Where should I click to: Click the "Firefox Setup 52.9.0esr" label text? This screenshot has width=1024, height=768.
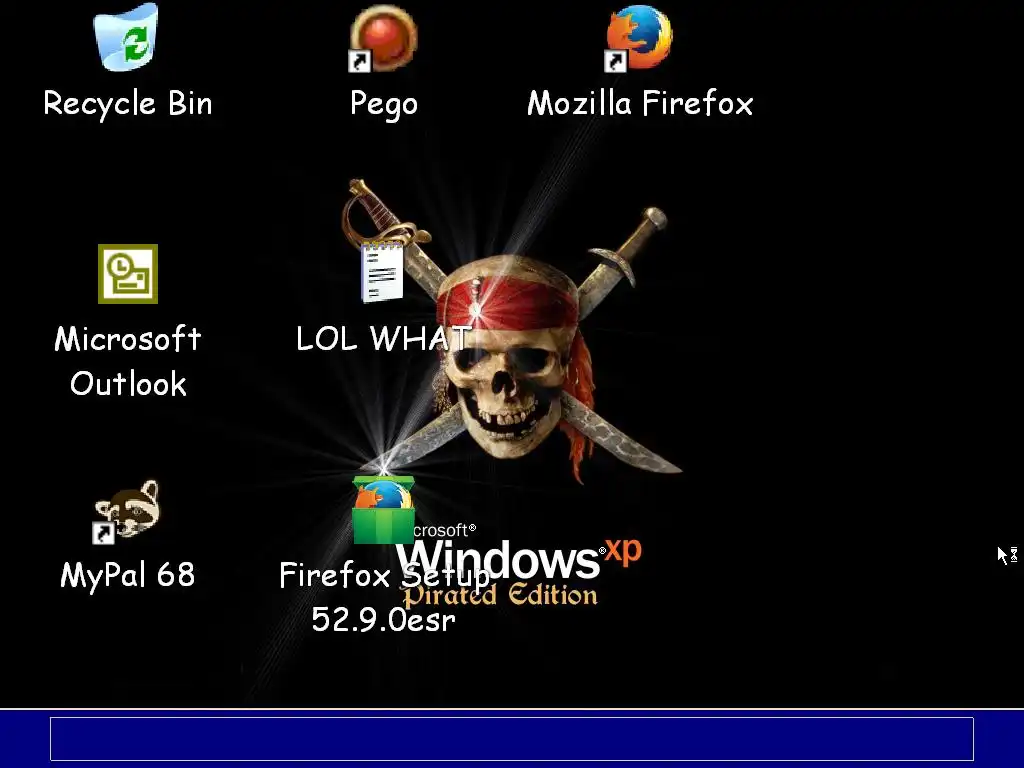[x=384, y=597]
